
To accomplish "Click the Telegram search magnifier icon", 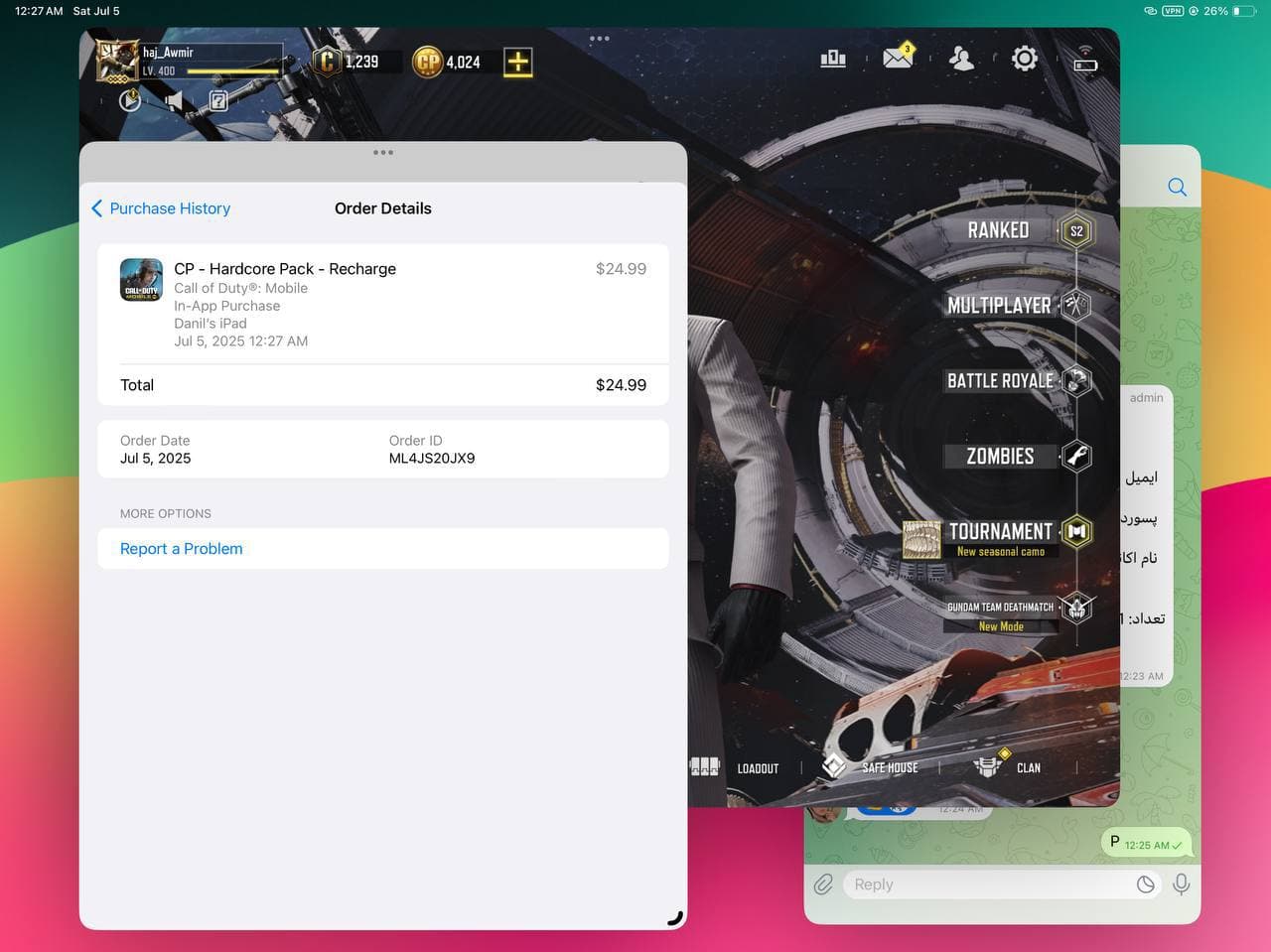I will tap(1177, 187).
